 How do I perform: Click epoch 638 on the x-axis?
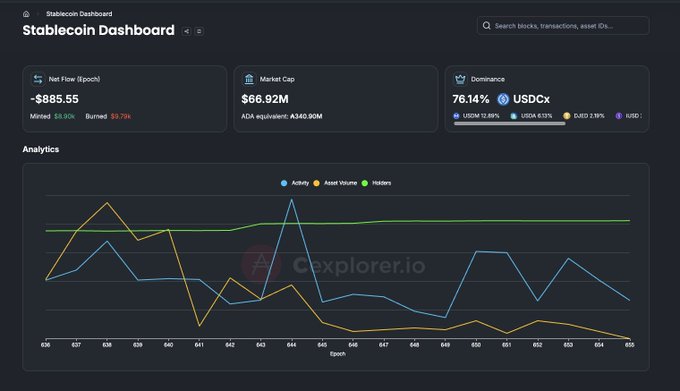click(x=107, y=345)
